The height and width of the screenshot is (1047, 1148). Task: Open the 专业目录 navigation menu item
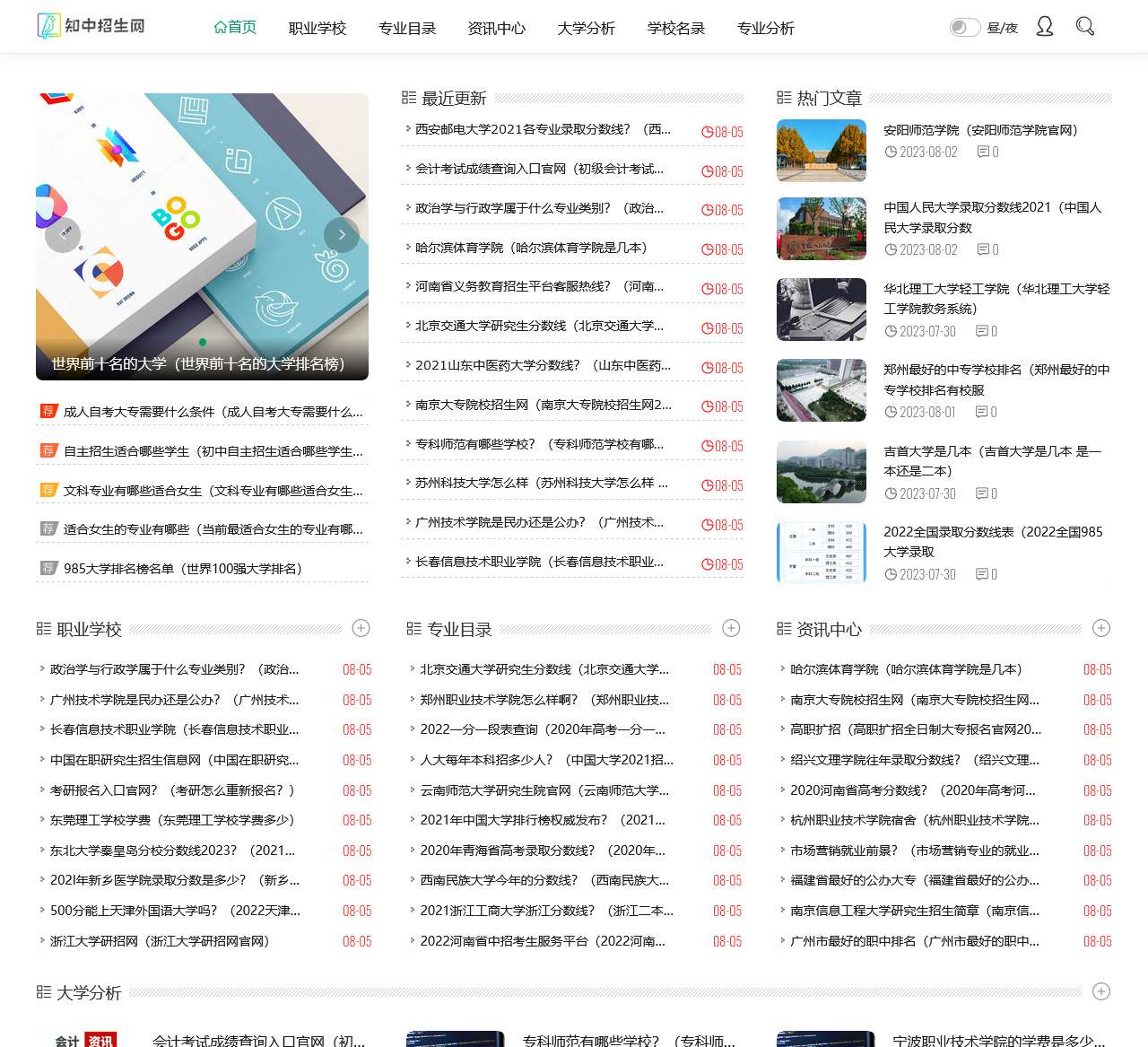pyautogui.click(x=407, y=28)
